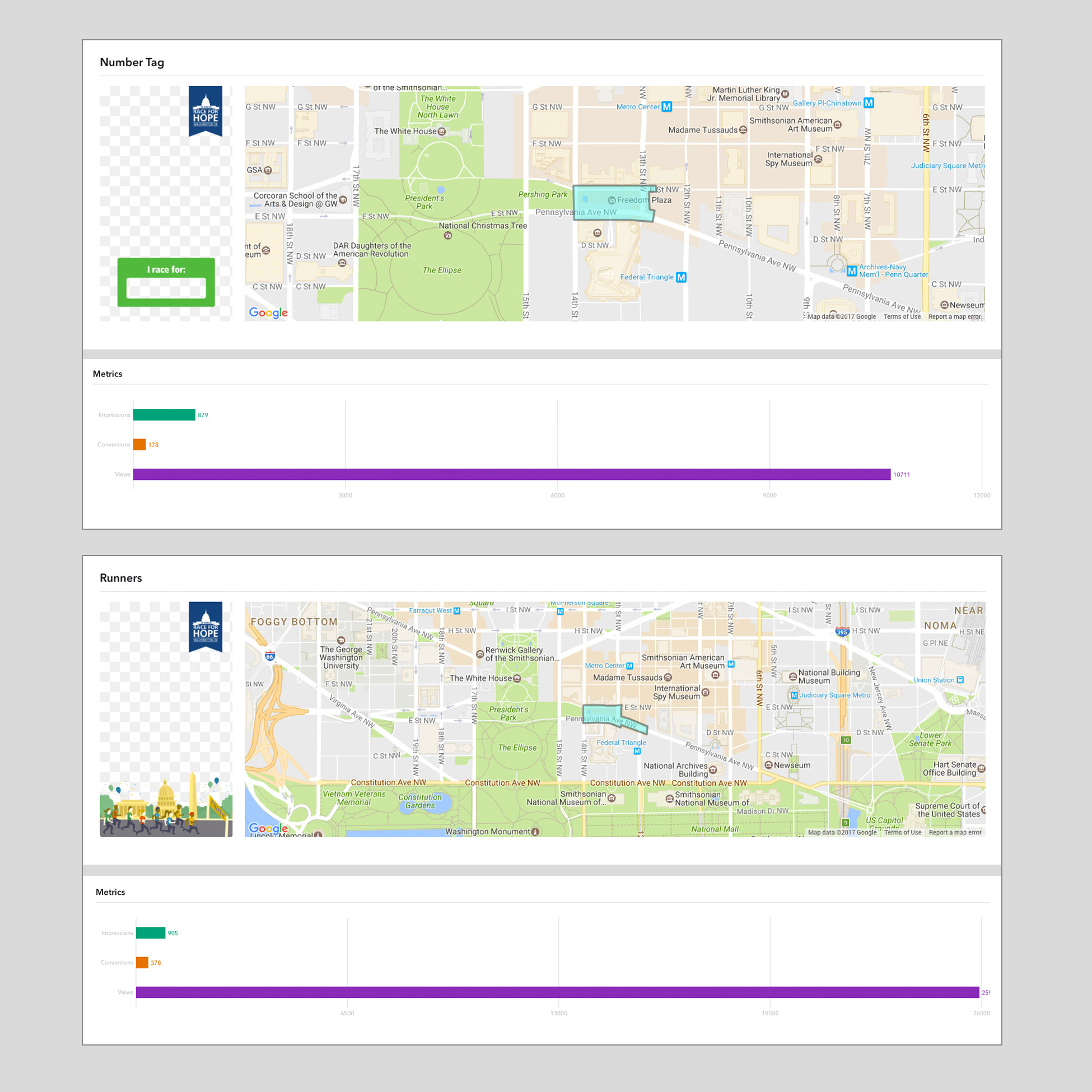1092x1092 pixels.
Task: Click the purple Views bar in Runners metrics
Action: point(558,992)
